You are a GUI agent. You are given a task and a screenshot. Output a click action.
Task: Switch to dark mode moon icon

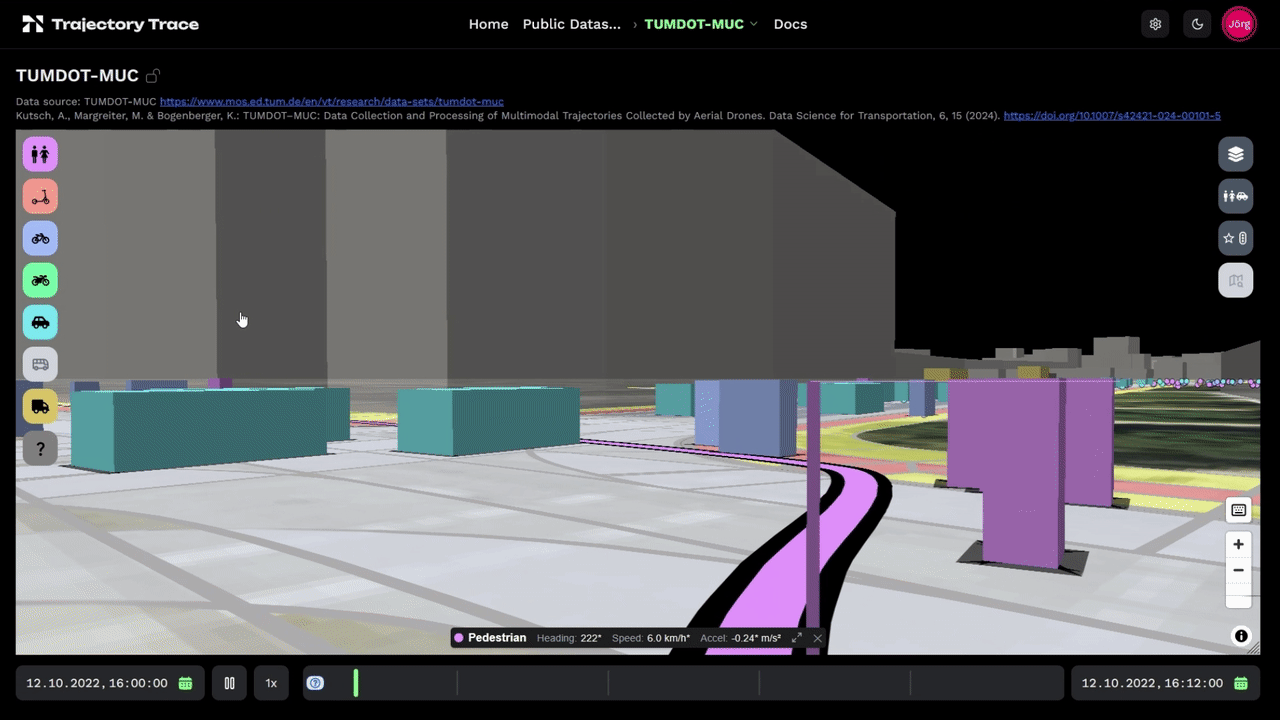(1197, 24)
